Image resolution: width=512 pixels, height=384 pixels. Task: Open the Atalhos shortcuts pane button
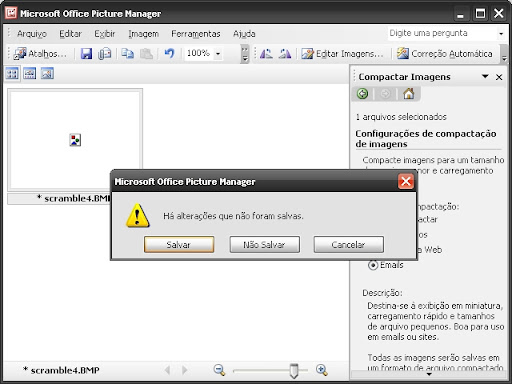coord(40,54)
